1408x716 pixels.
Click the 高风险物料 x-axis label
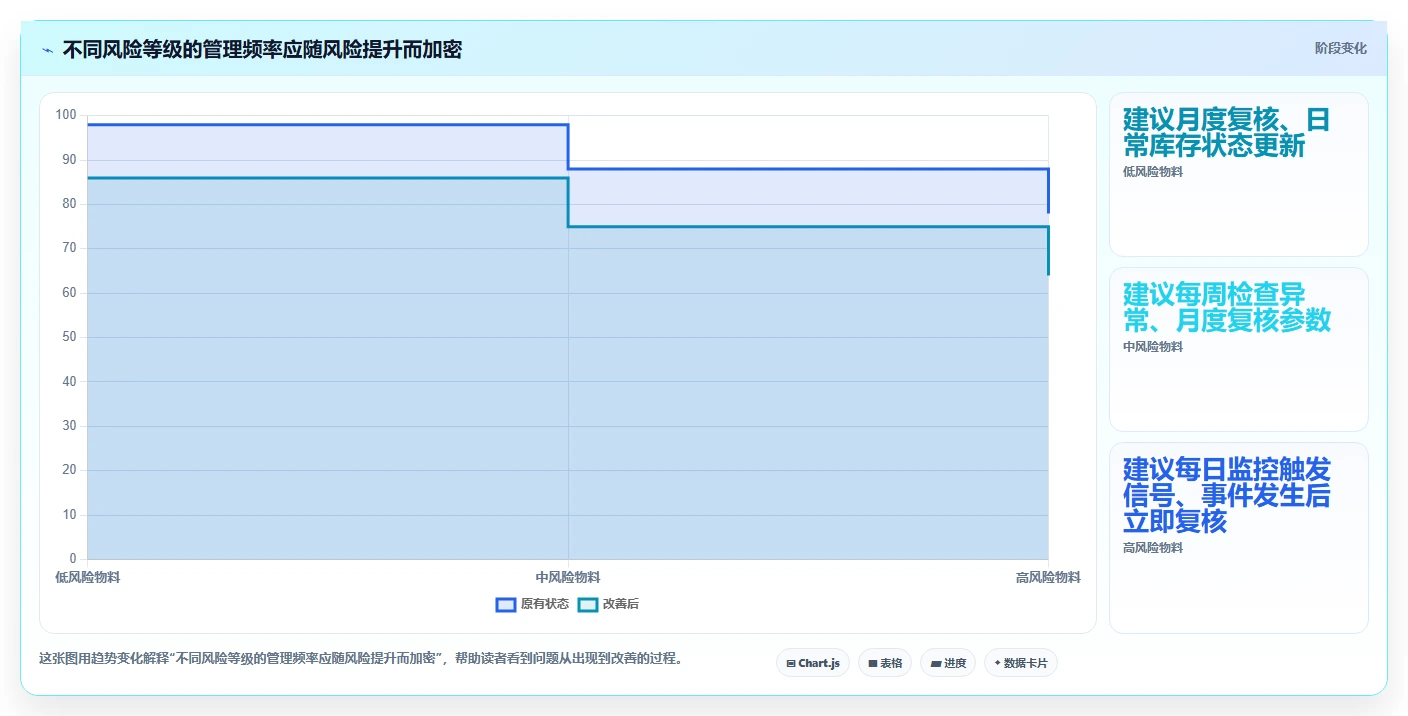coord(1048,577)
